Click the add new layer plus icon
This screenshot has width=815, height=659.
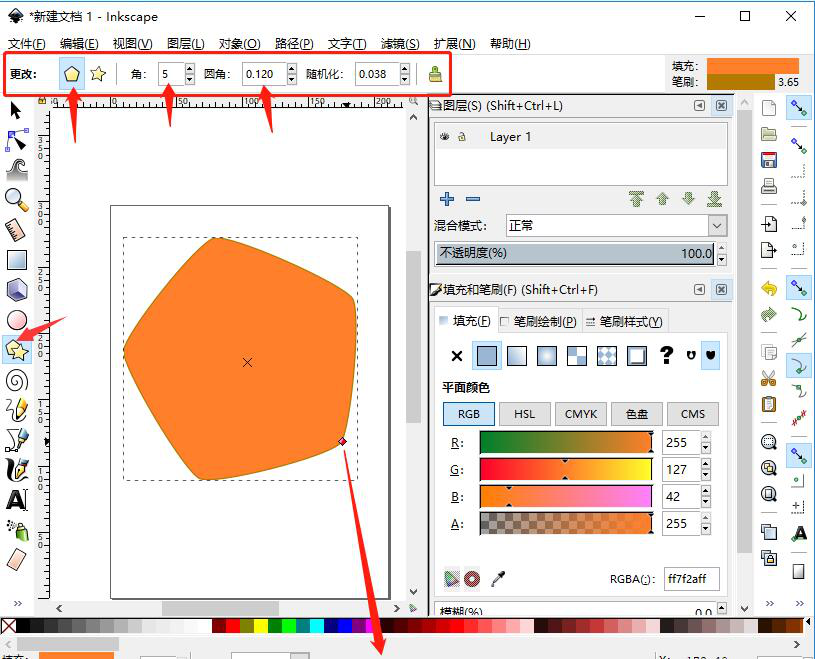point(447,199)
